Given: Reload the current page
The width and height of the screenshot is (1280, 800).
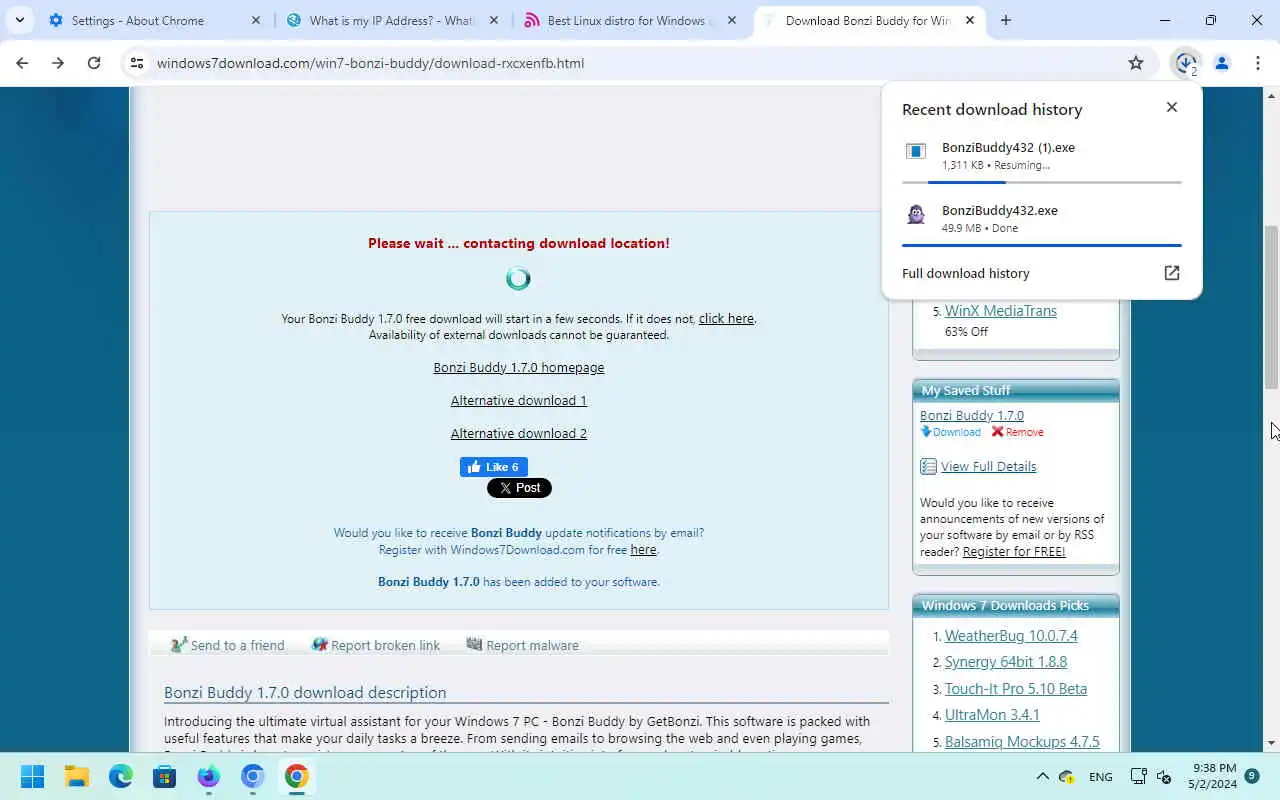Looking at the screenshot, I should click(94, 63).
